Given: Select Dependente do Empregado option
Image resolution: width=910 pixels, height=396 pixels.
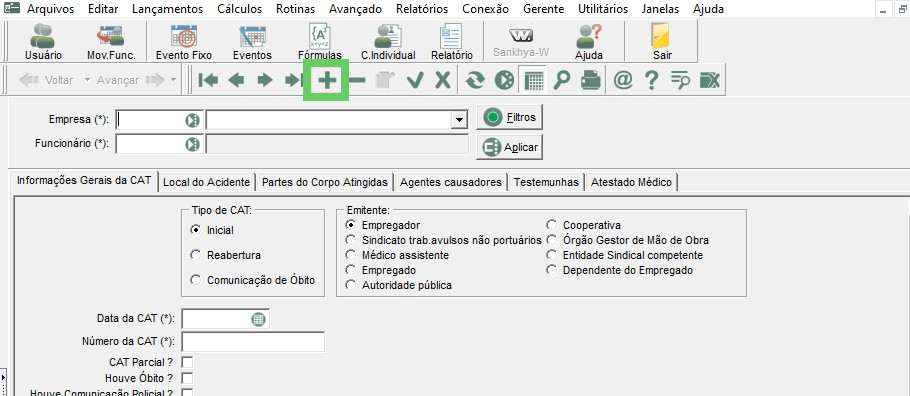Looking at the screenshot, I should point(551,270).
